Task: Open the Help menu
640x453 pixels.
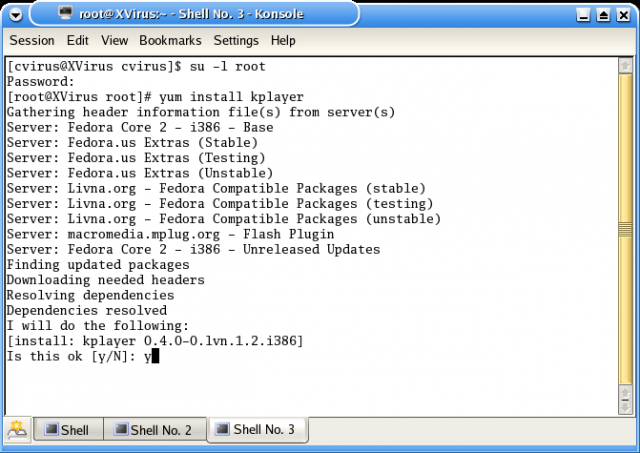Action: [283, 41]
